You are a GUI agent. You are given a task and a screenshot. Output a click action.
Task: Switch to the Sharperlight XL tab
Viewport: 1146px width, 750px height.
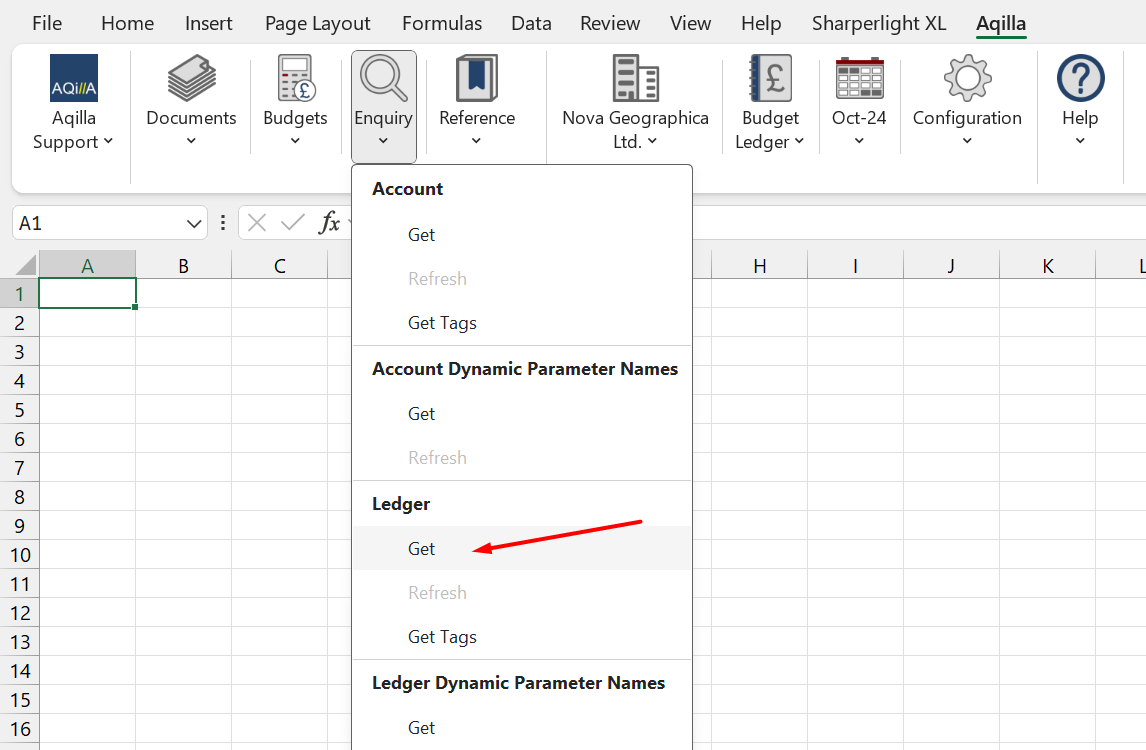coord(878,23)
